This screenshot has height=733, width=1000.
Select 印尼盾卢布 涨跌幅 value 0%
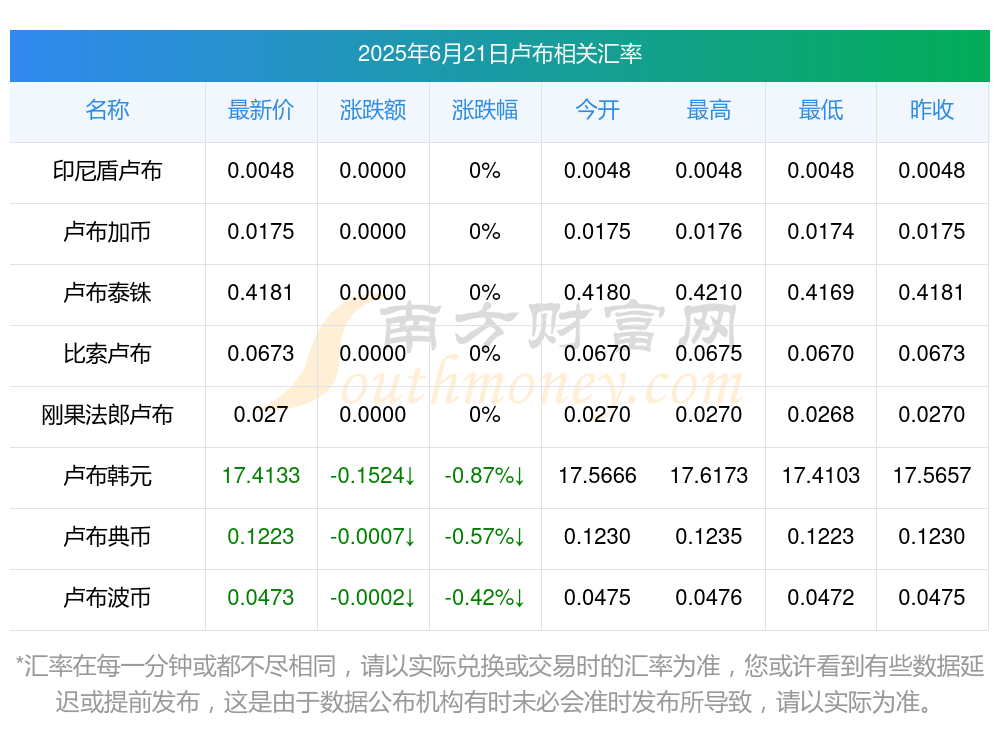[x=485, y=171]
